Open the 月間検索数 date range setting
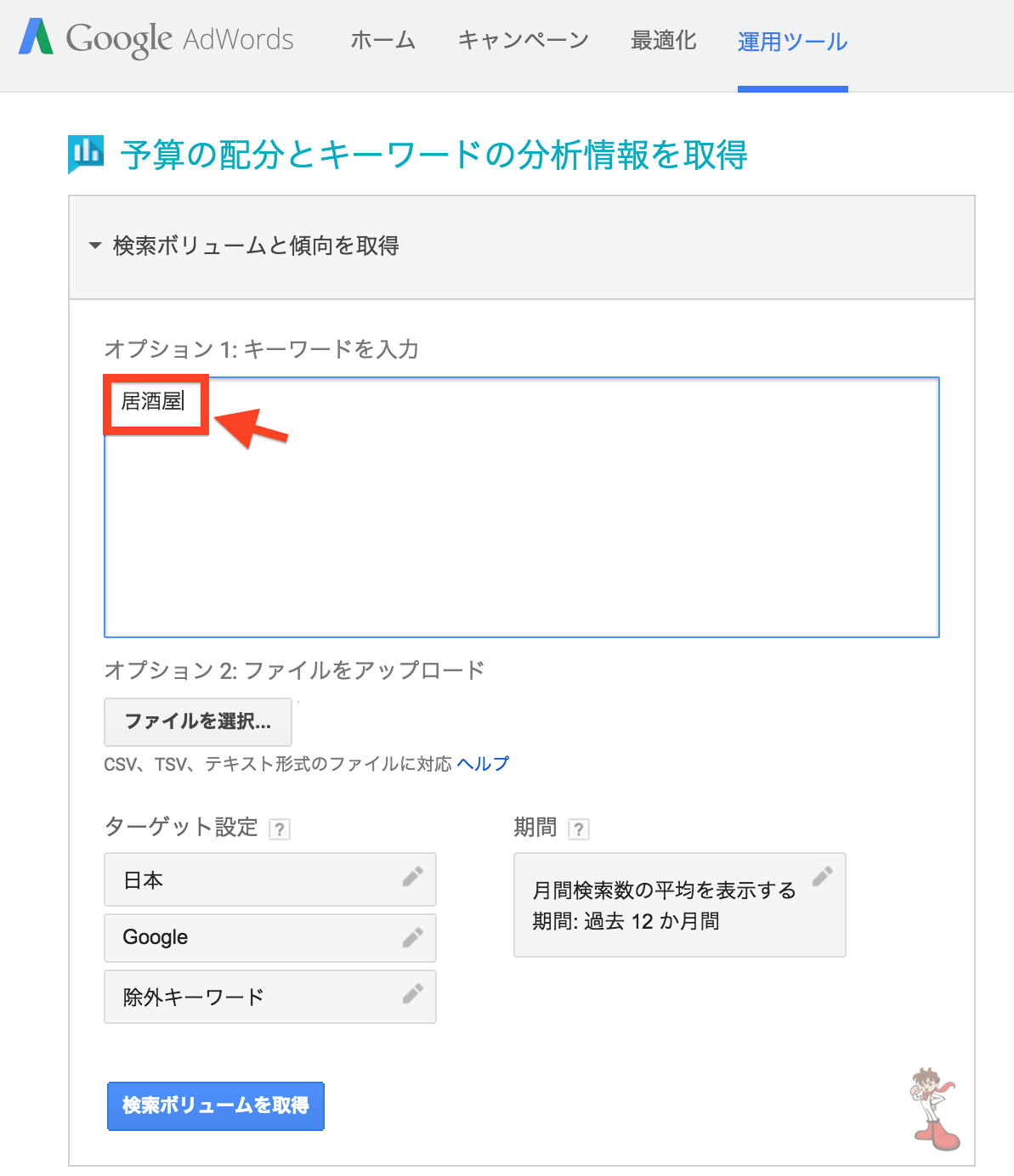 pyautogui.click(x=680, y=905)
